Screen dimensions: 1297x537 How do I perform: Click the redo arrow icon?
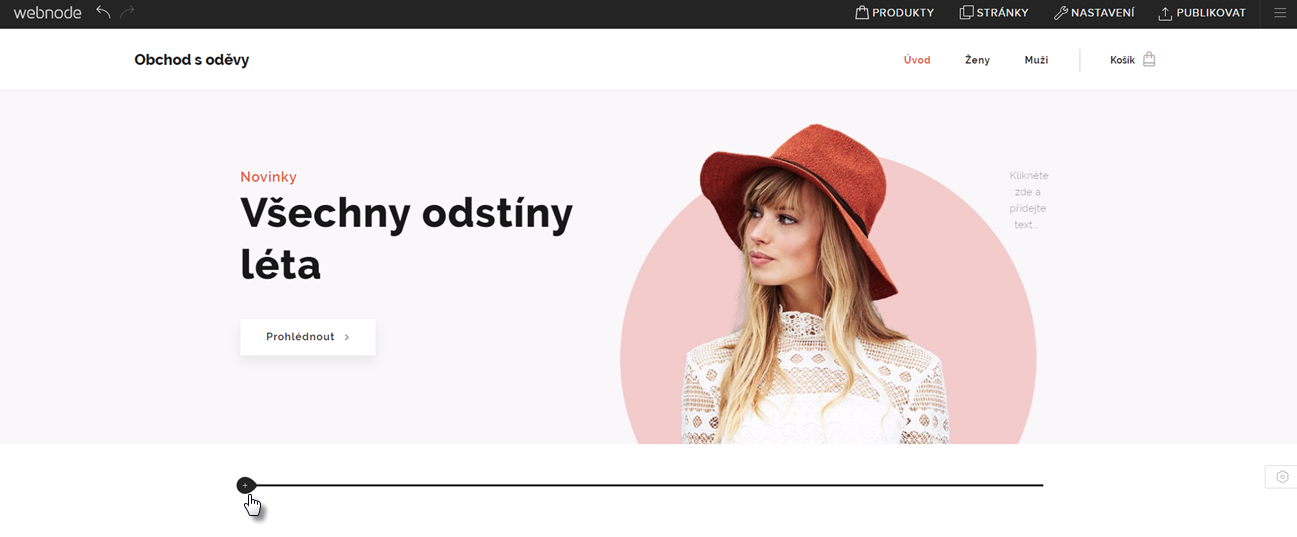click(x=127, y=12)
